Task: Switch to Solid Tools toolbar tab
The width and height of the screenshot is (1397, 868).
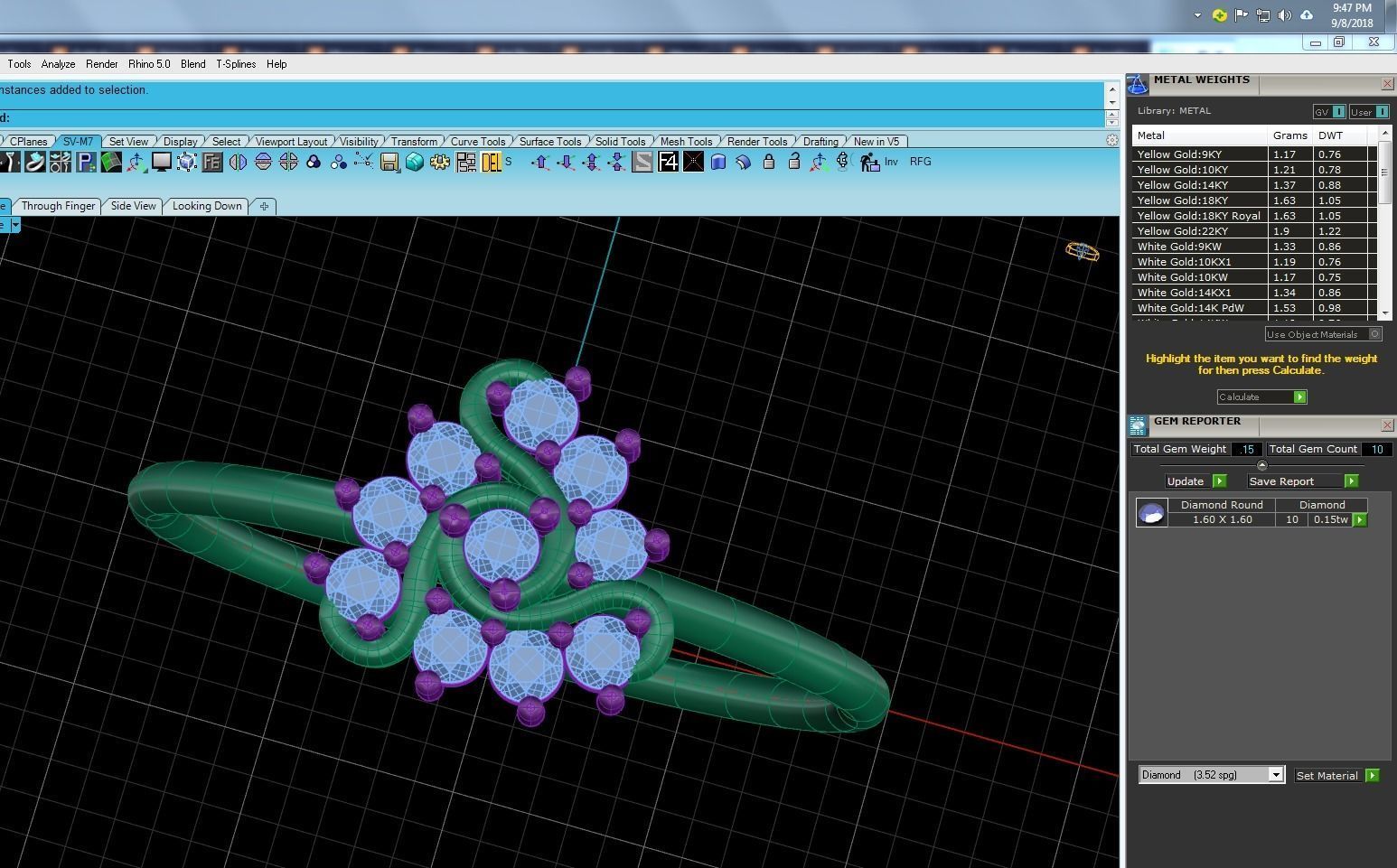Action: [x=620, y=142]
